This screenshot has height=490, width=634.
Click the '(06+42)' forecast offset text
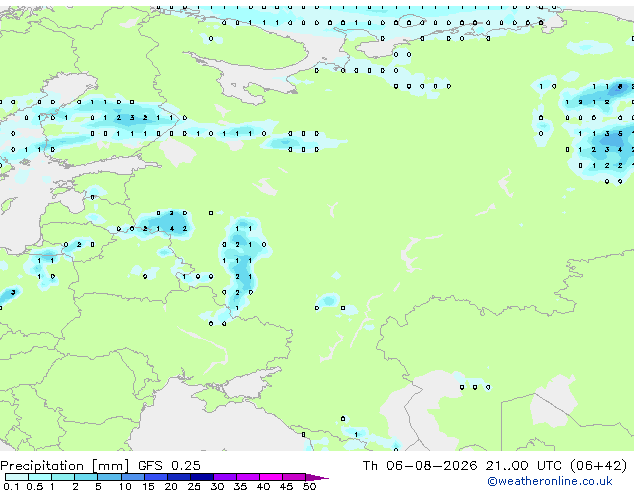(598, 466)
